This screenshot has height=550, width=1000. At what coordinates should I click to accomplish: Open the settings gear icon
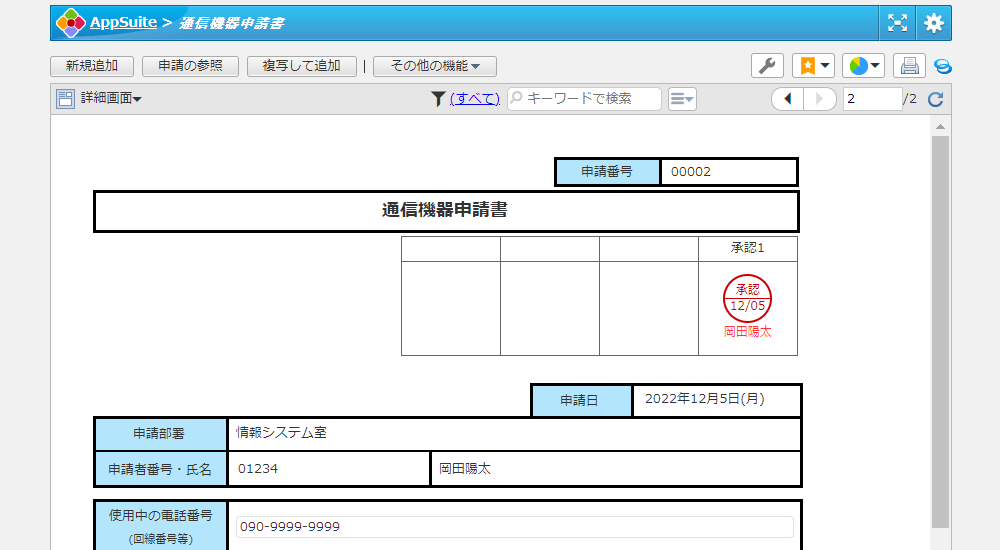933,23
